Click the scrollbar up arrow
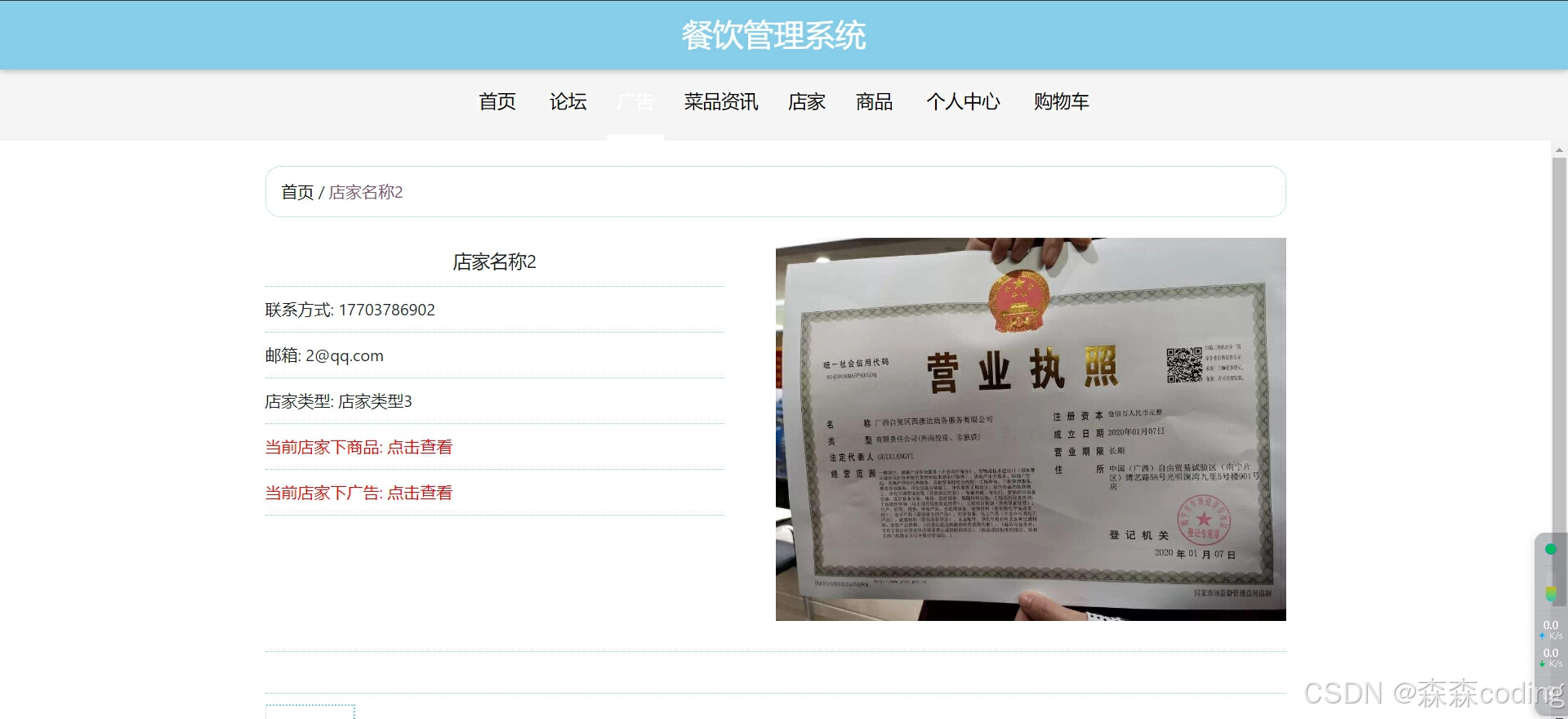The width and height of the screenshot is (1568, 719). point(1559,150)
